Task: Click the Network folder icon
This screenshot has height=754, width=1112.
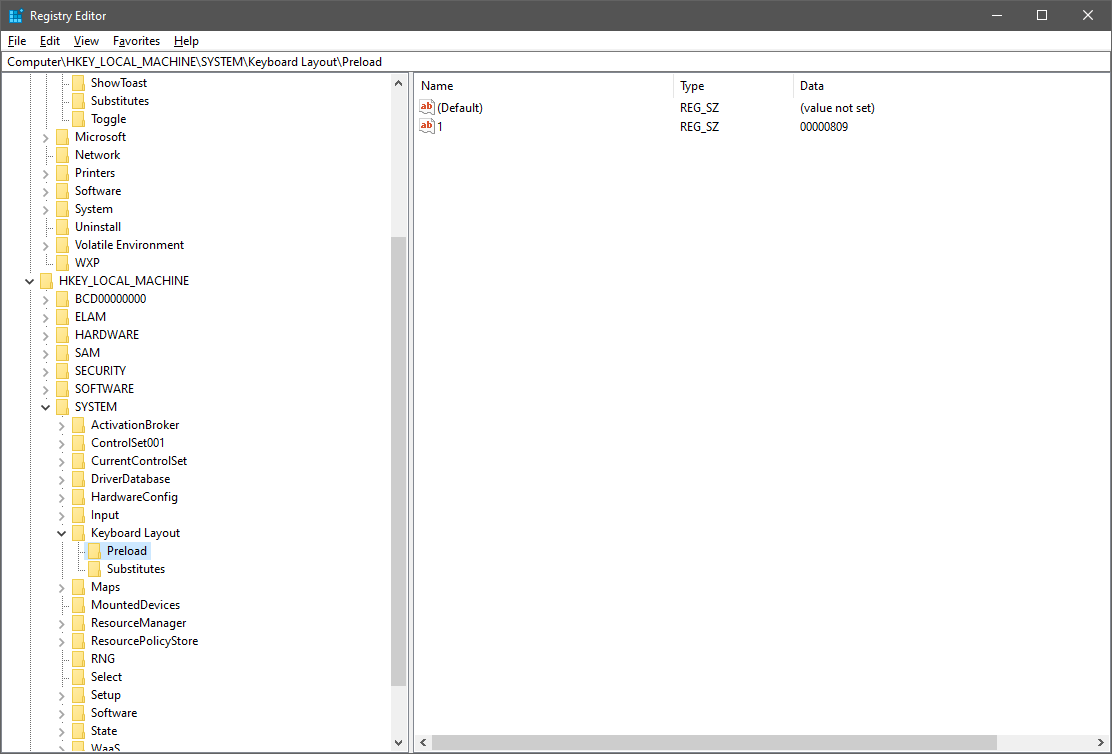Action: 63,155
